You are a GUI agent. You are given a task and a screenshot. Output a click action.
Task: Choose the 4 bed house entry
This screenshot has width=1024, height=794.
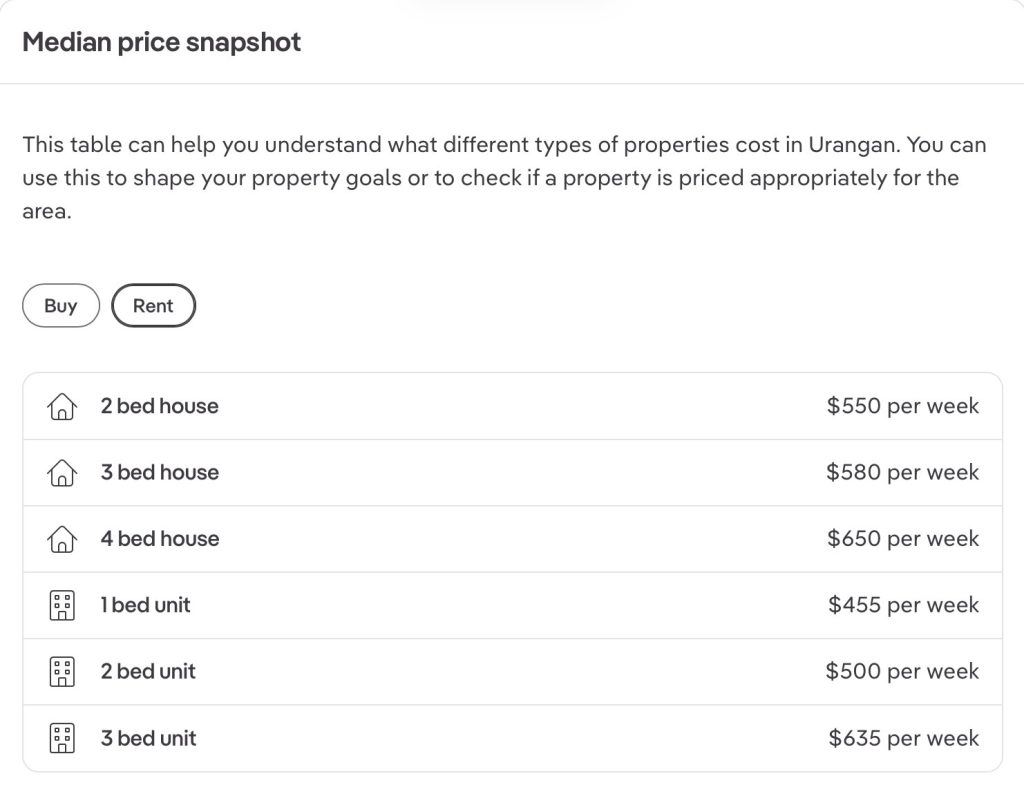tap(513, 539)
